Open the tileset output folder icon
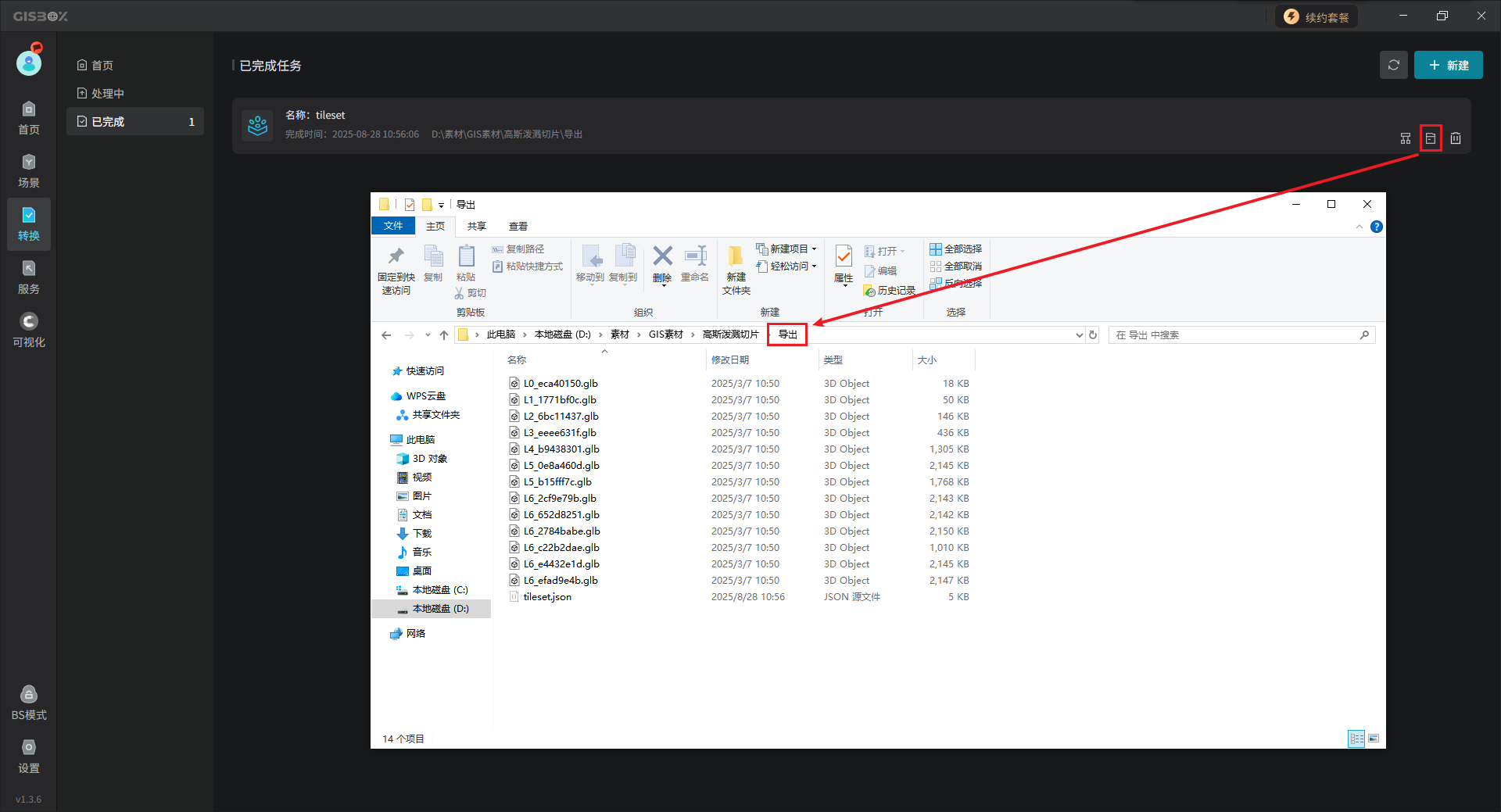This screenshot has width=1501, height=812. tap(1430, 138)
